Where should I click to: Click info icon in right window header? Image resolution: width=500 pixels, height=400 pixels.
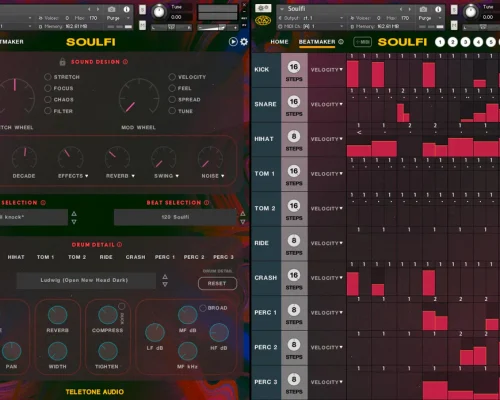(438, 9)
